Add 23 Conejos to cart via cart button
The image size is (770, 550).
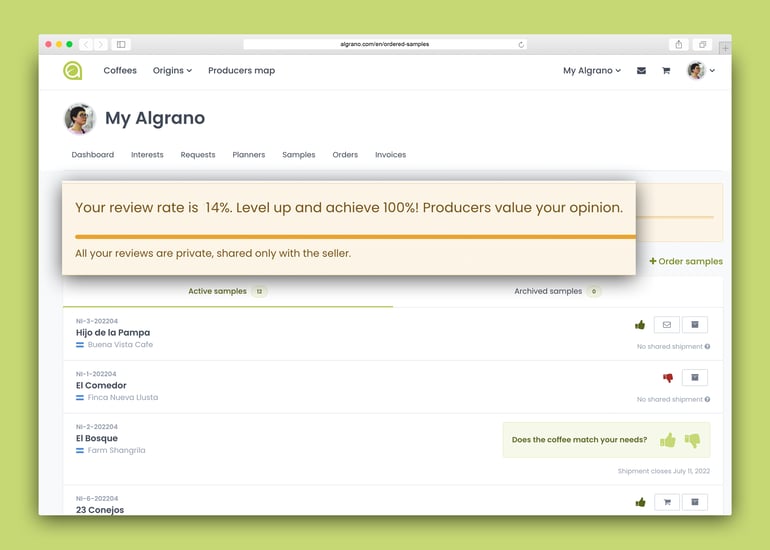tap(667, 502)
